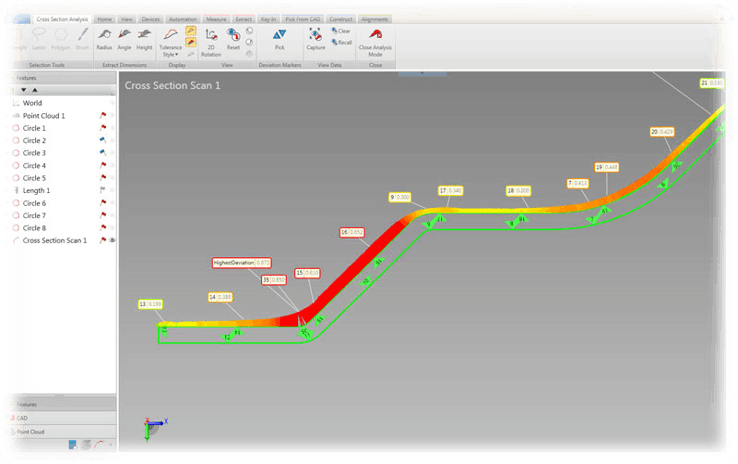This screenshot has width=738, height=464.
Task: Click the up arrow in Features panel
Action: click(35, 90)
